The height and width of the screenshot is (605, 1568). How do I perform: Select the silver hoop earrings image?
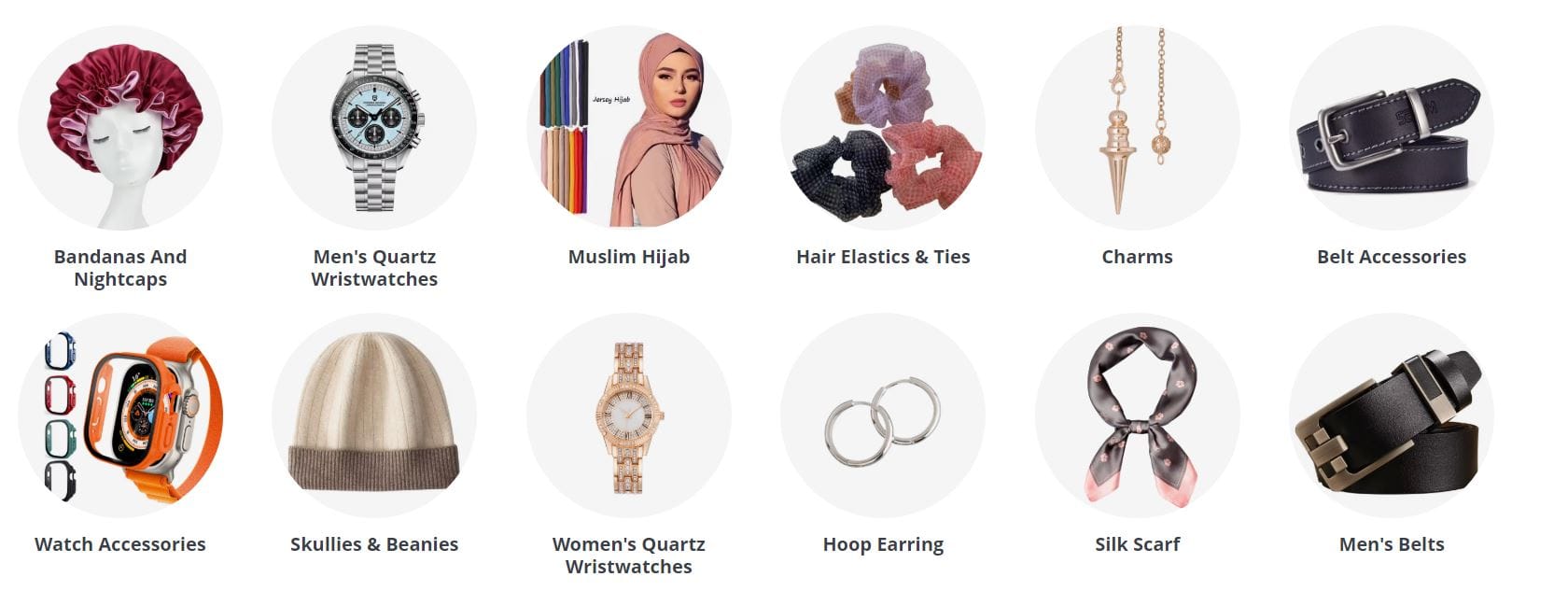click(x=883, y=415)
